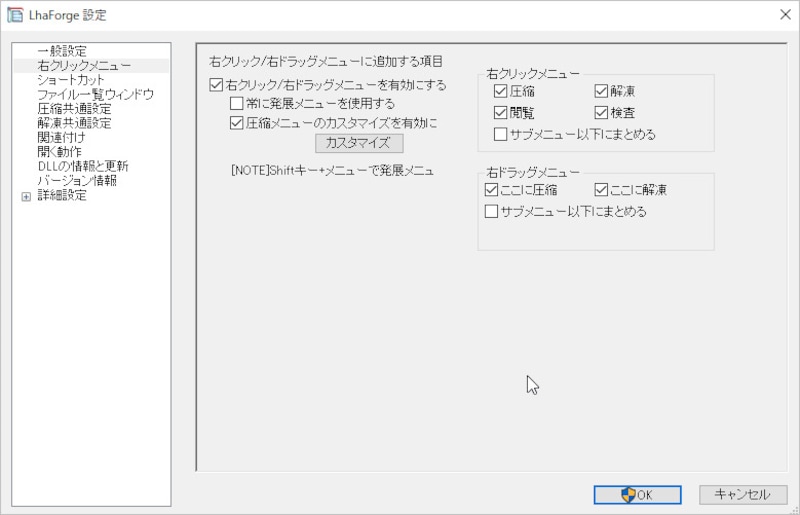The width and height of the screenshot is (800, 515).
Task: Select 解凍共通設定 in the tree
Action: pos(74,123)
